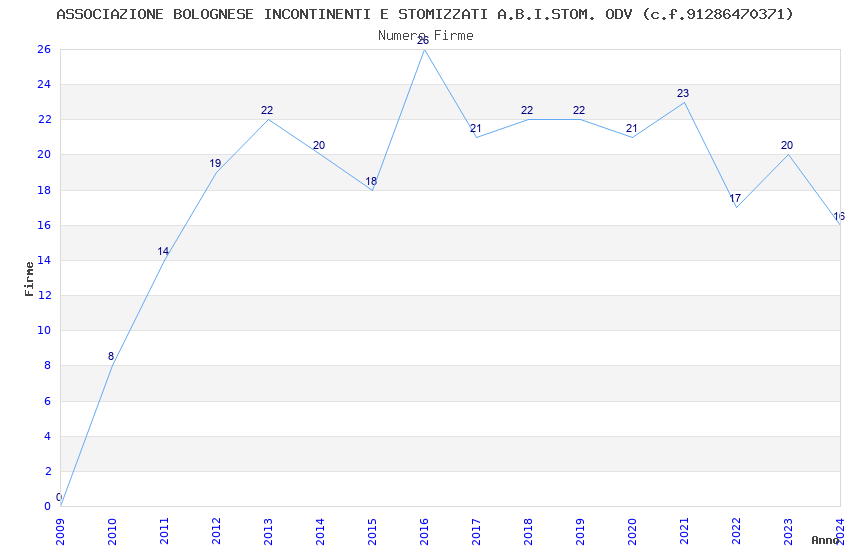Select the 2021 year label on the x-axis
Image resolution: width=850 pixels, height=550 pixels.
tap(684, 531)
